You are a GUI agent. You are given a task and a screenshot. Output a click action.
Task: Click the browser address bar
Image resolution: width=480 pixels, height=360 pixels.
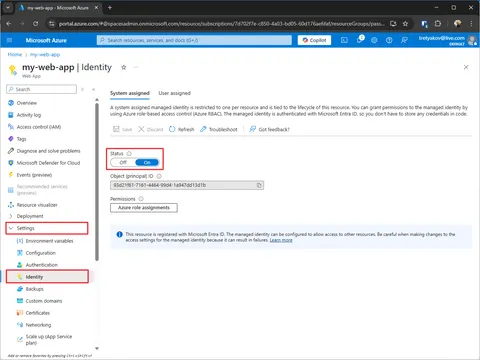click(222, 24)
